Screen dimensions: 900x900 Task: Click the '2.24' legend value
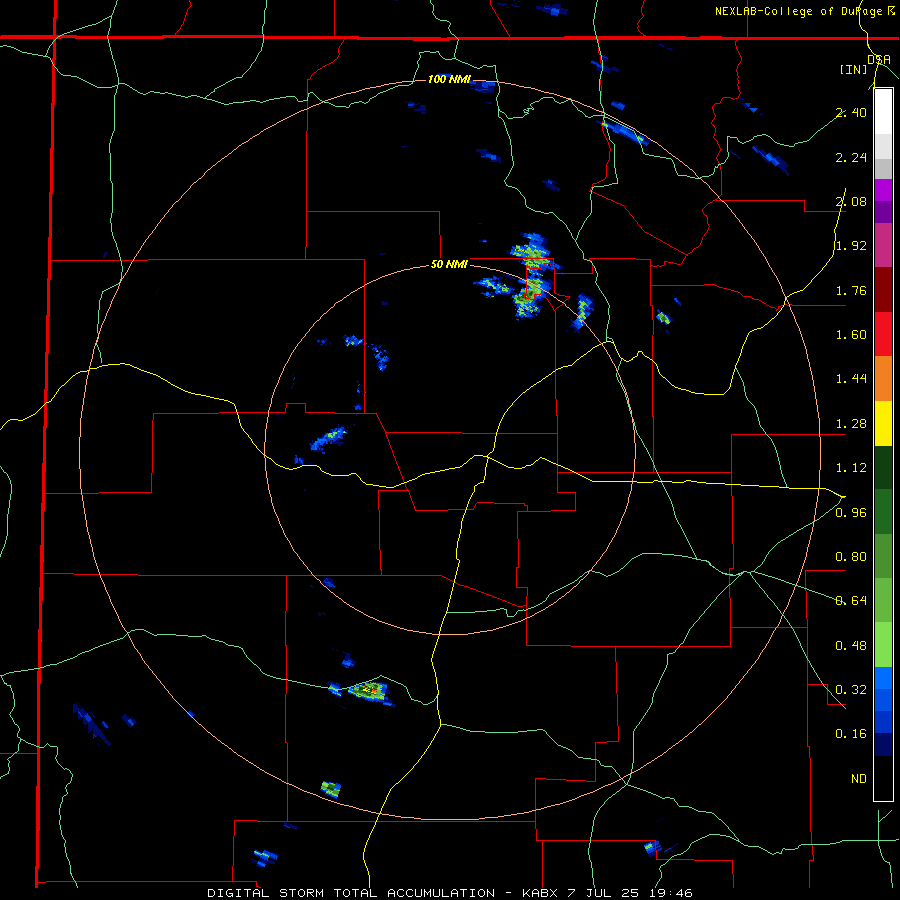click(x=851, y=157)
